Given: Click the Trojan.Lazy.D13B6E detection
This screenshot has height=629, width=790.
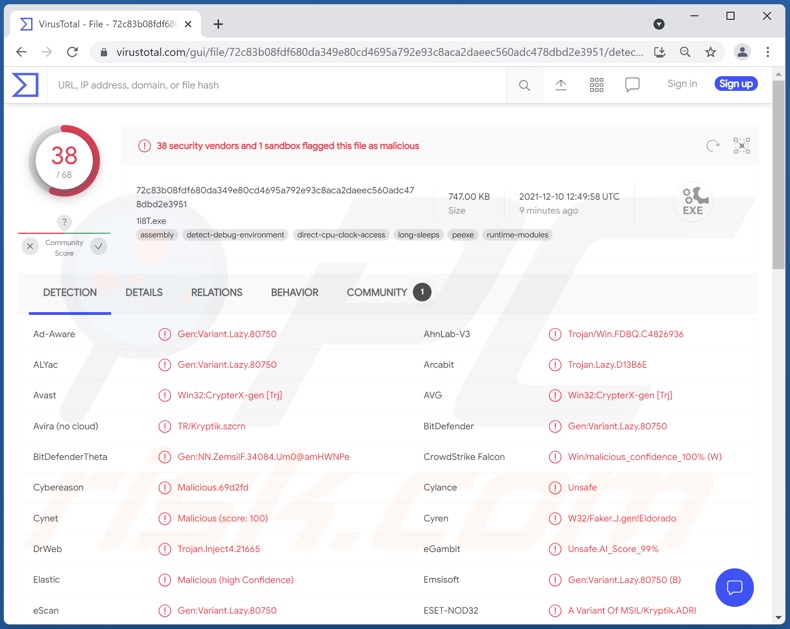Looking at the screenshot, I should (607, 365).
